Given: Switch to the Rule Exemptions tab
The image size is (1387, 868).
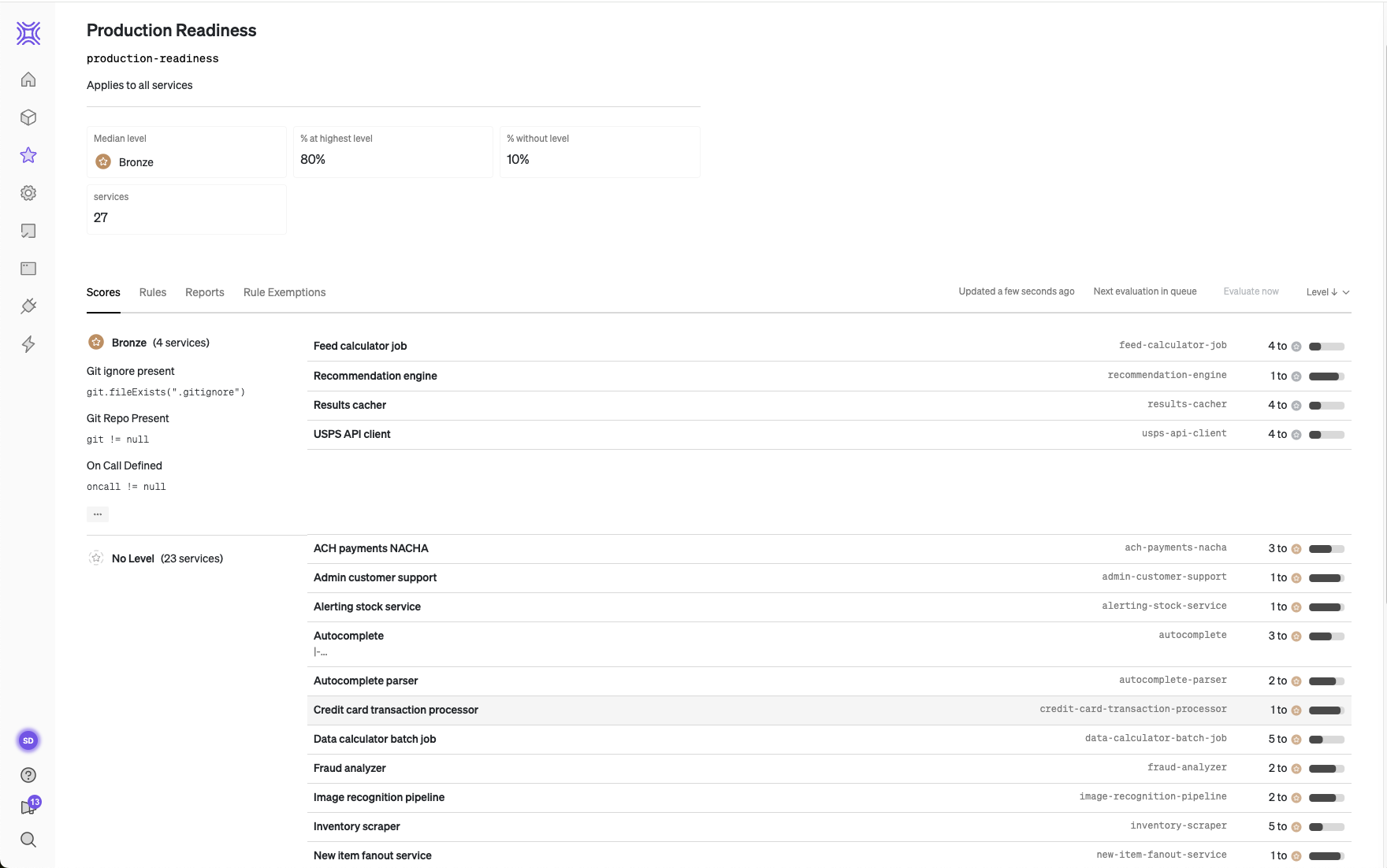Looking at the screenshot, I should coord(284,292).
